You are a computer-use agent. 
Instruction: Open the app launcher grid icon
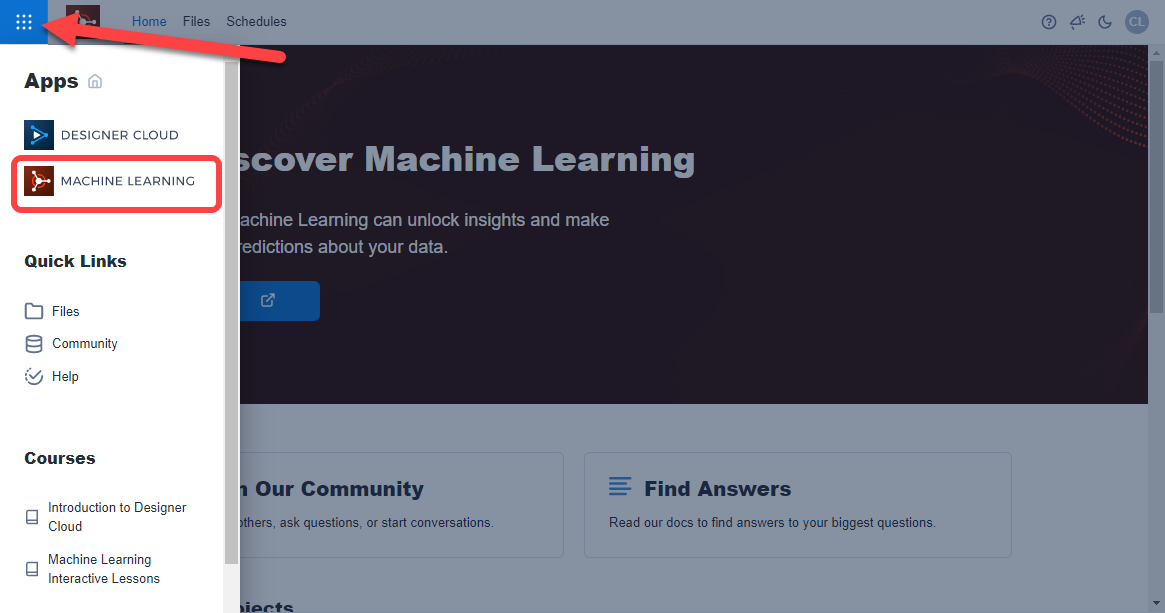click(x=23, y=21)
